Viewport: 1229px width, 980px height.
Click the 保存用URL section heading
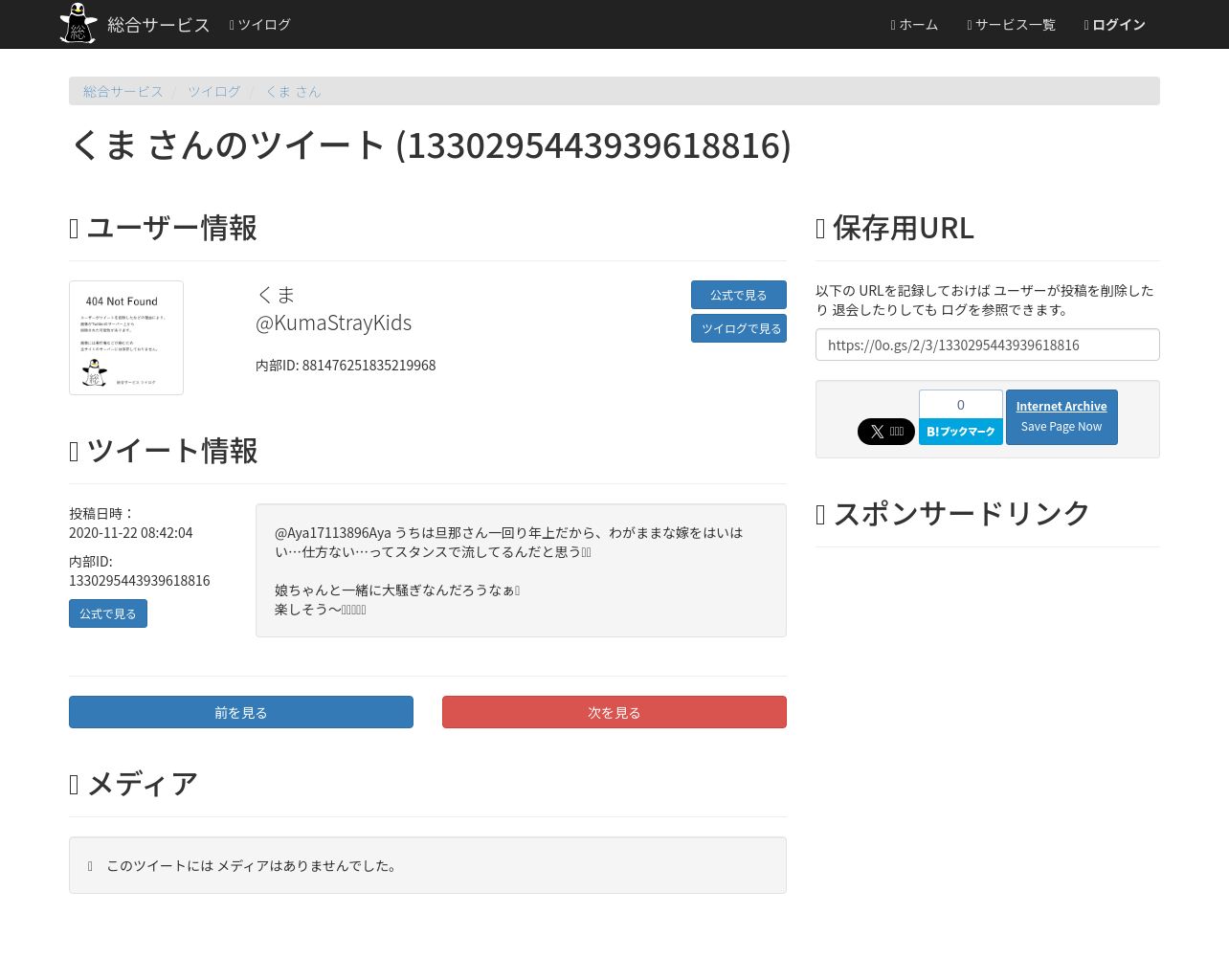point(895,228)
